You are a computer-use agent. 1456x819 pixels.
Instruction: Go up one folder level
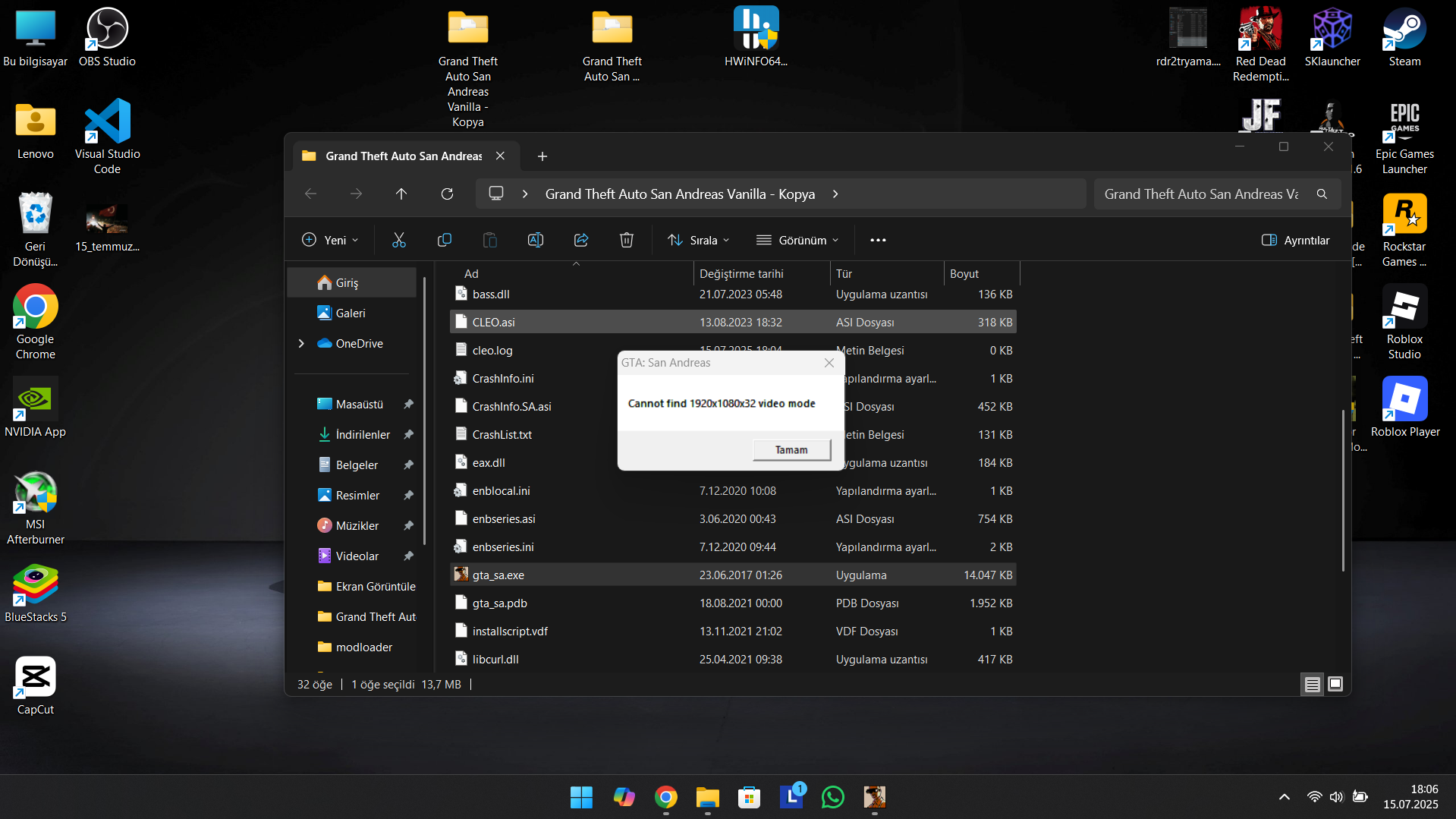401,194
